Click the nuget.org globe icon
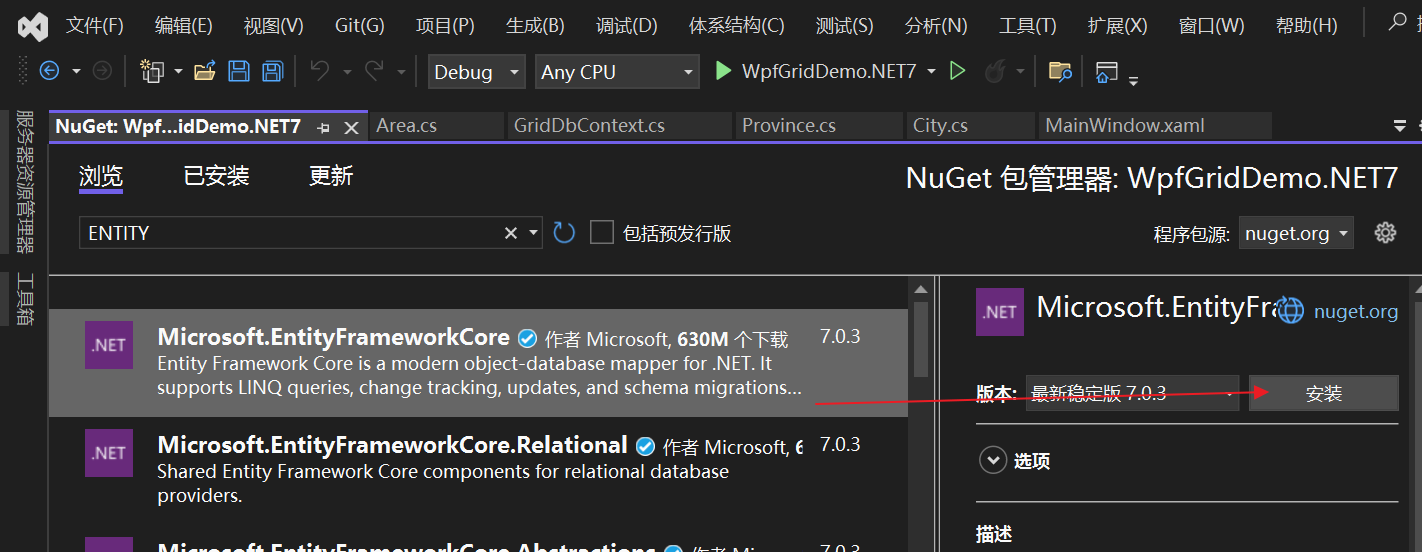Screen dimensions: 1422x552 click(1292, 311)
